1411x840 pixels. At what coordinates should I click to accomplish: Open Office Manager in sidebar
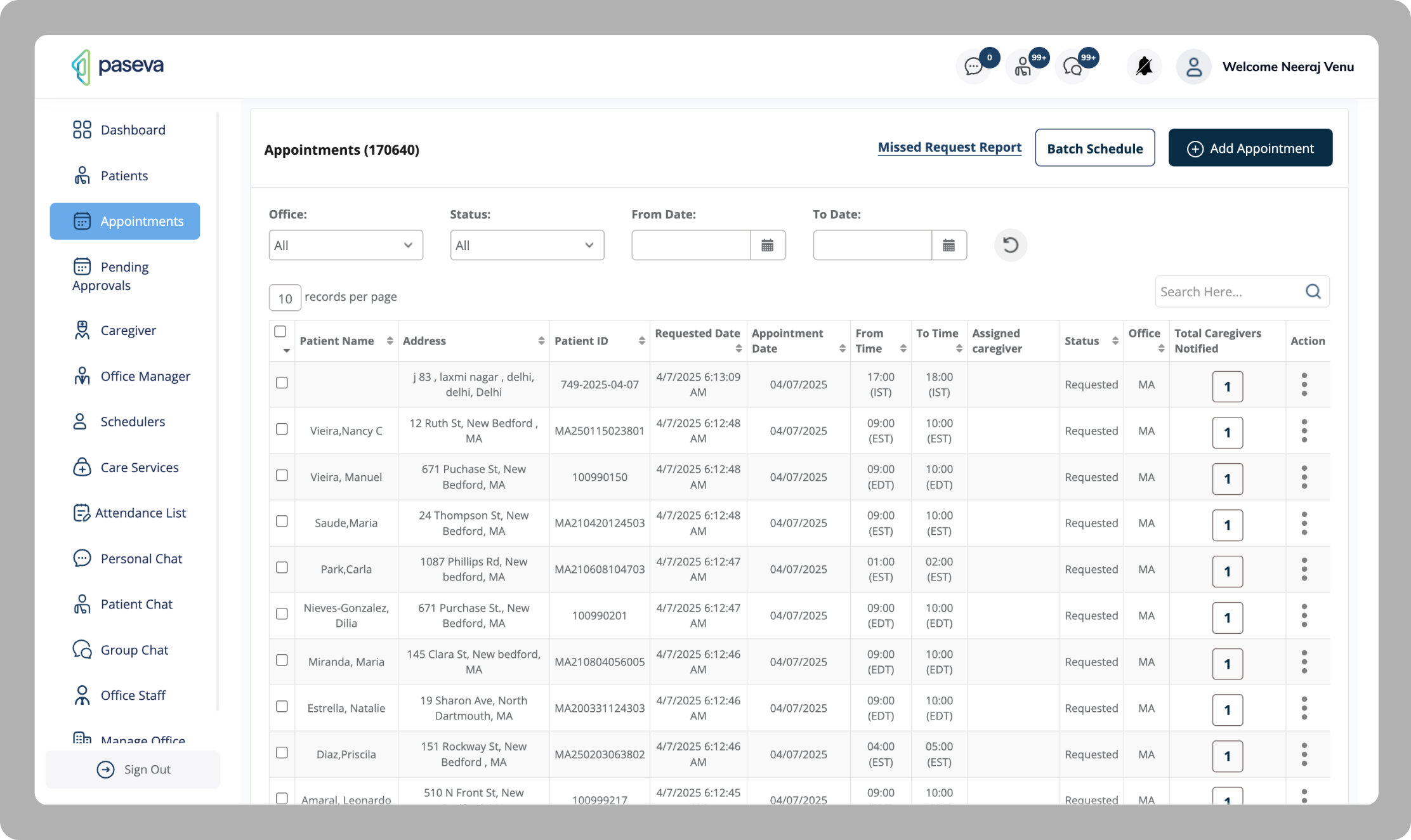(x=131, y=376)
